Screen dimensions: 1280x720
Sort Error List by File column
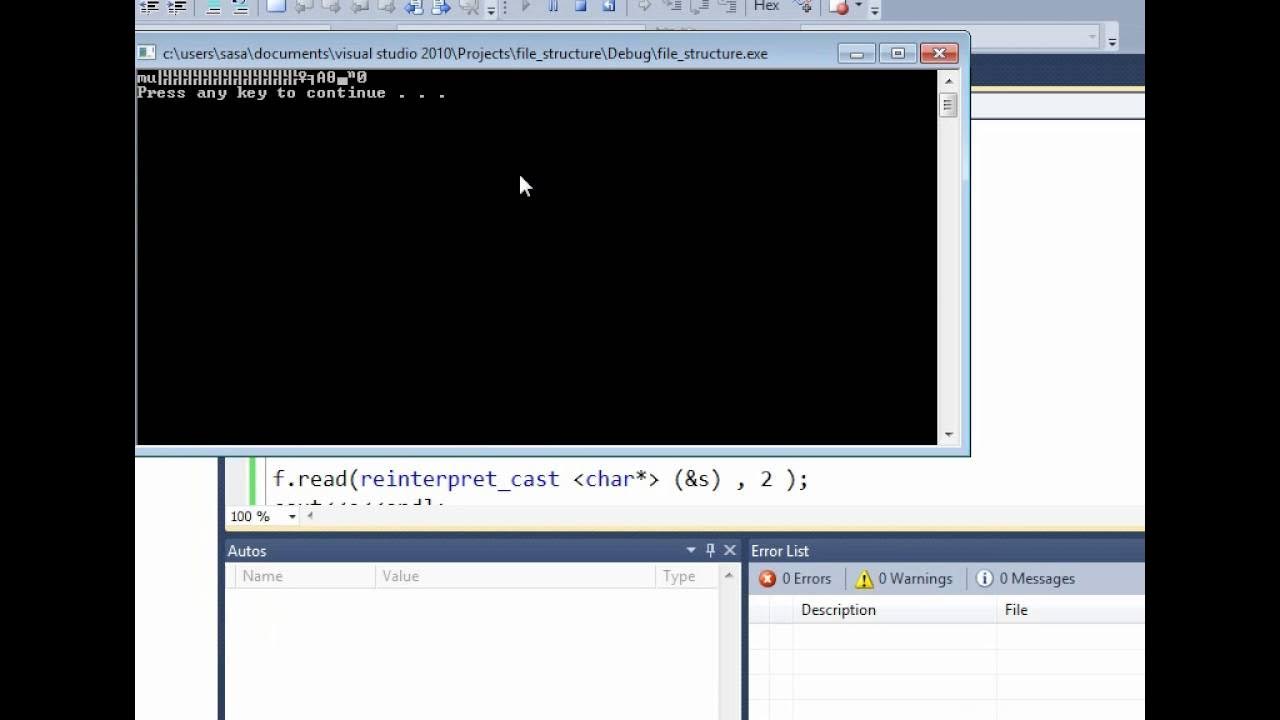click(1071, 610)
